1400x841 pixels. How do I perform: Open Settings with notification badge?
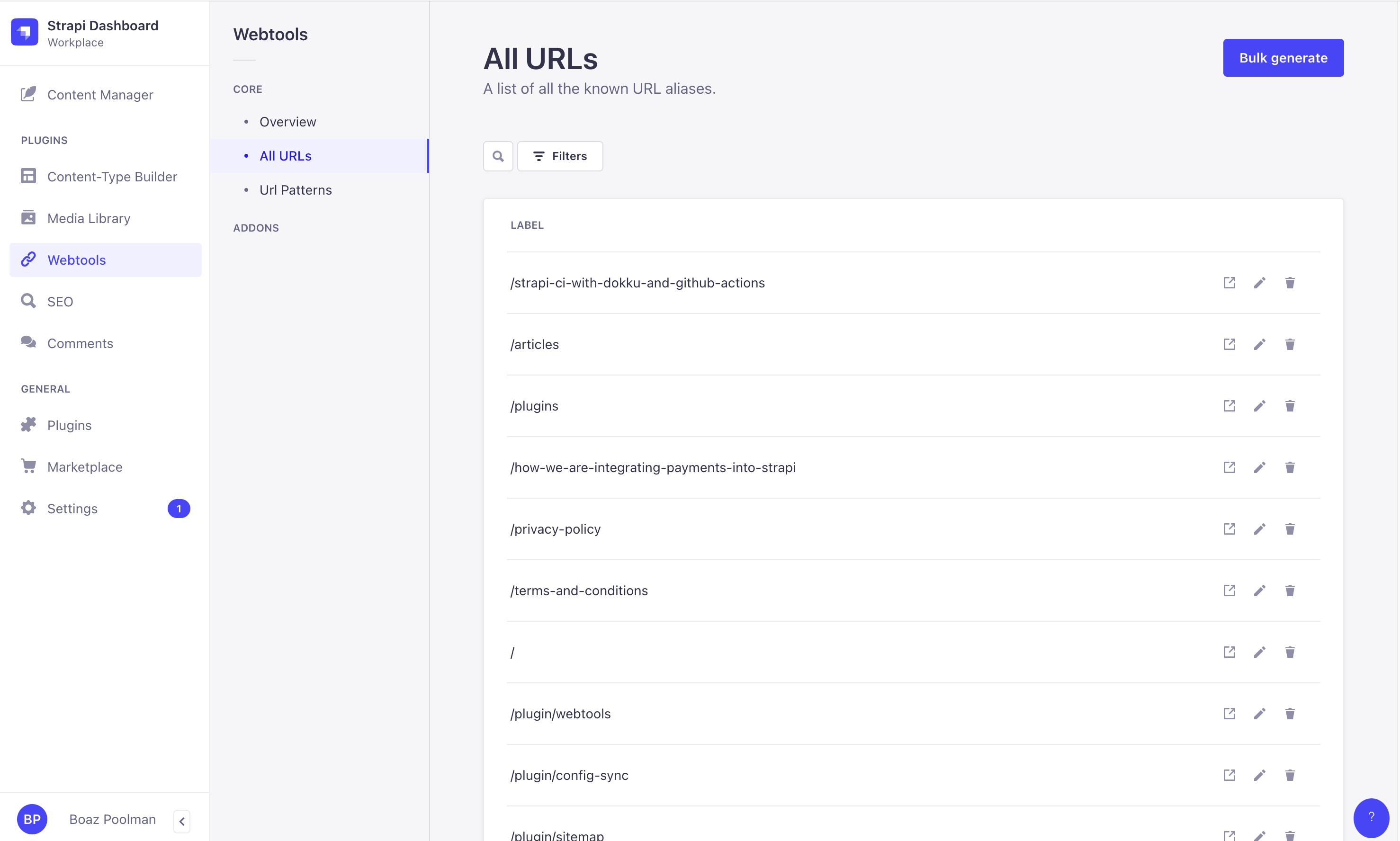[x=106, y=508]
